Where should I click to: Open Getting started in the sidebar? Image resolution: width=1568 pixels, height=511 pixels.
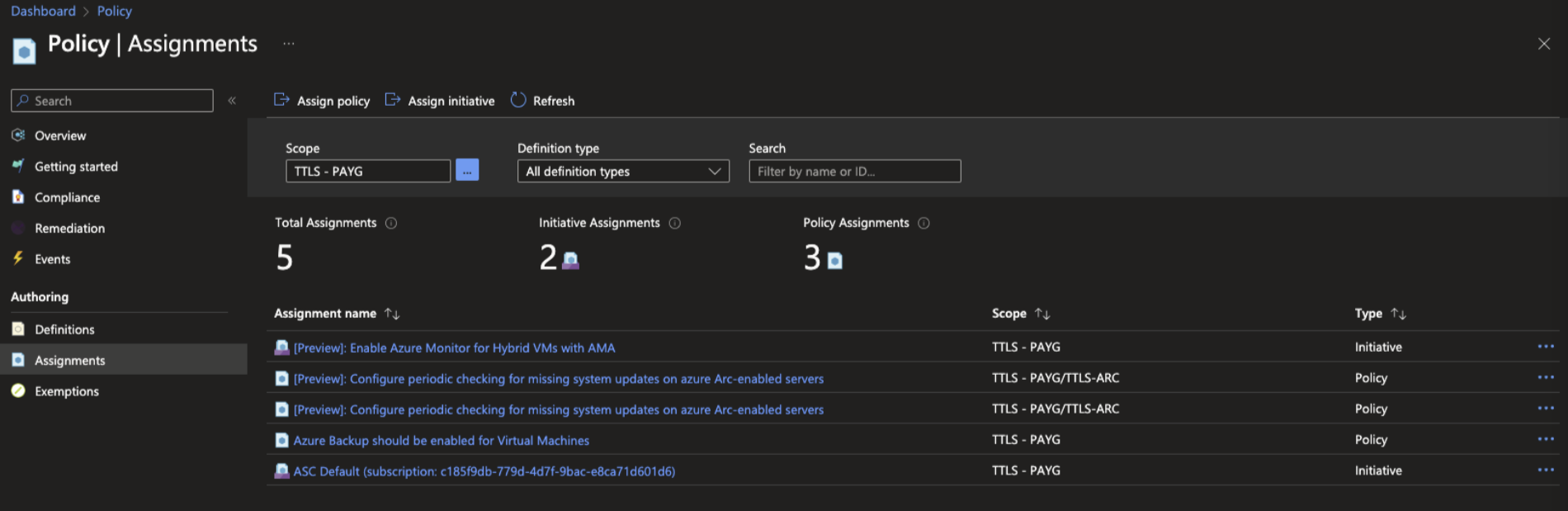pos(76,167)
